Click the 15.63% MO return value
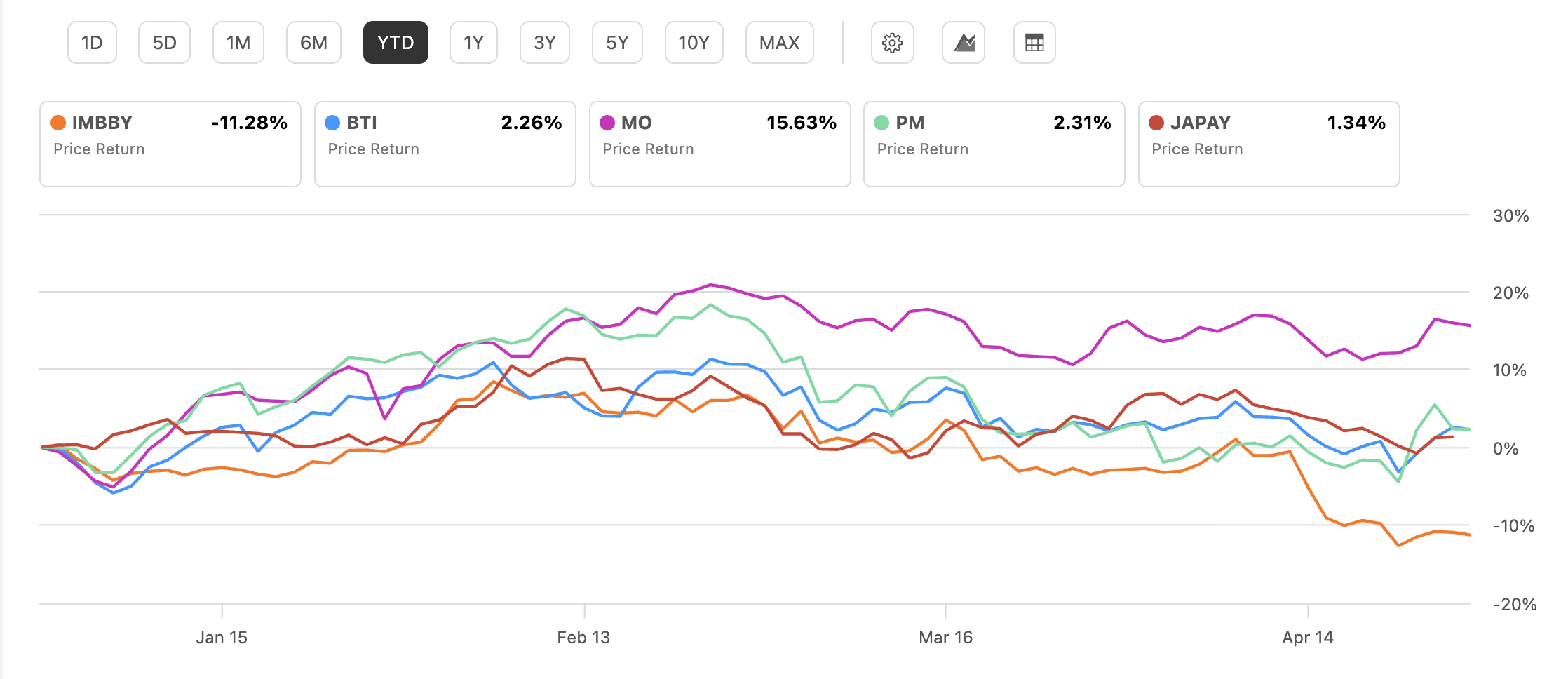1568x679 pixels. coord(802,123)
